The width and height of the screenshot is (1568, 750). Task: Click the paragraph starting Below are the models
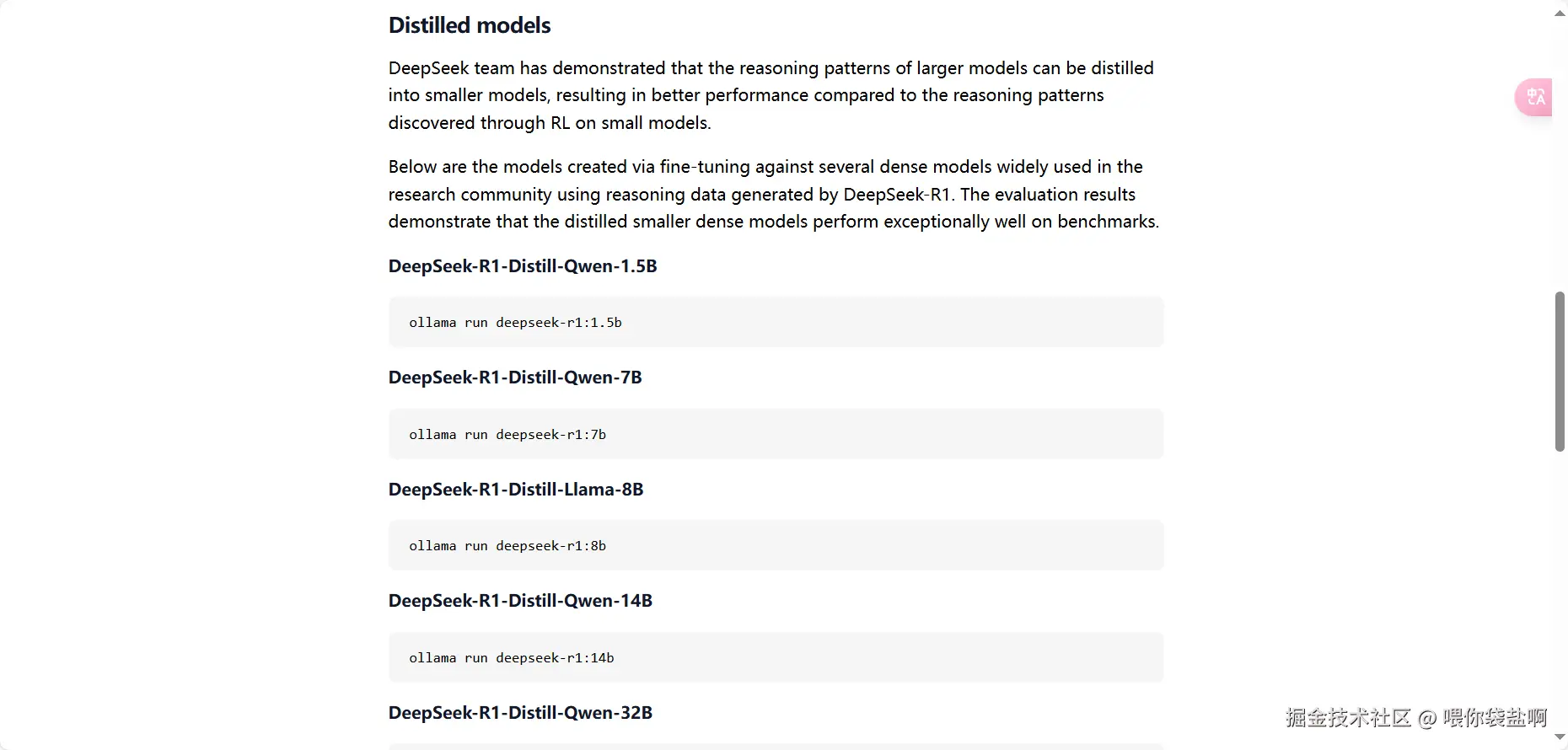pyautogui.click(x=774, y=194)
